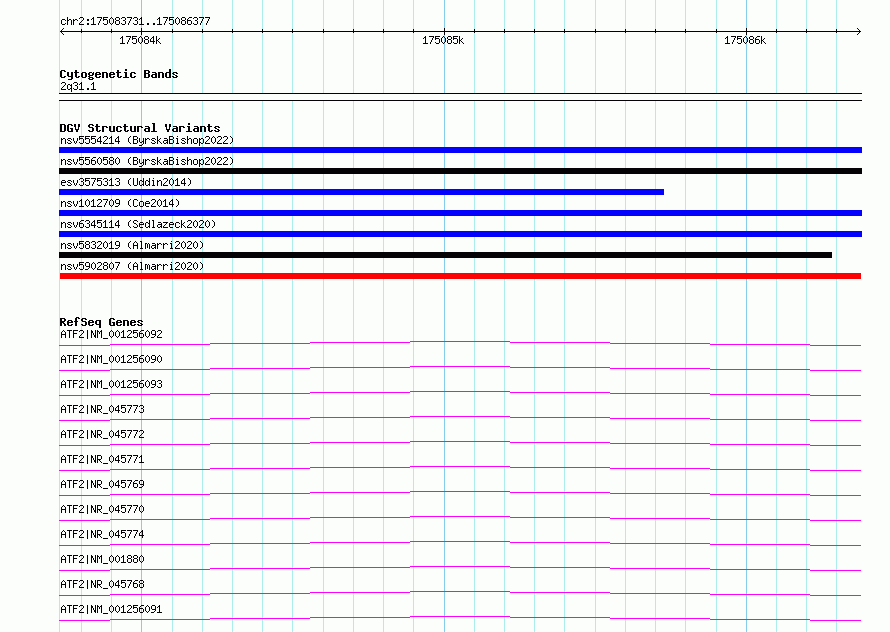Click the blue bar of nsv5554214
The width and height of the screenshot is (890, 632).
point(460,150)
